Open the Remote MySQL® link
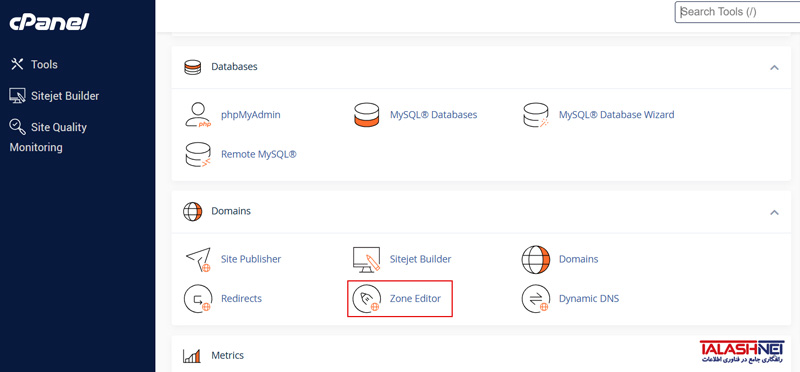Screen dimensions: 800x372 pyautogui.click(x=258, y=155)
